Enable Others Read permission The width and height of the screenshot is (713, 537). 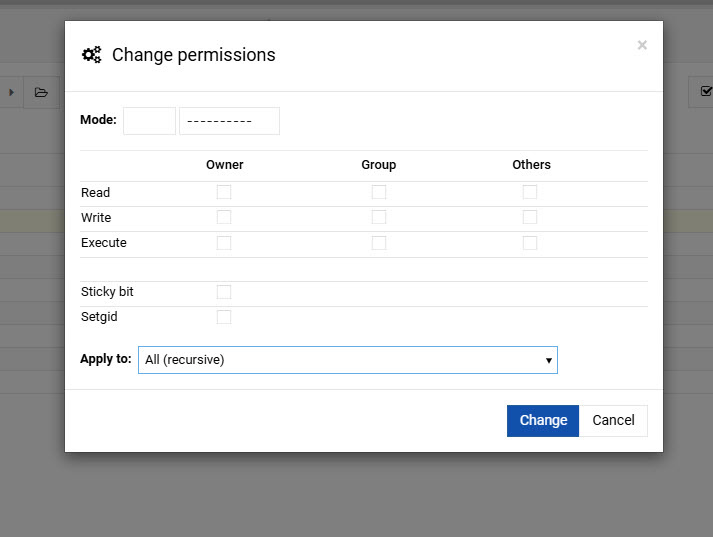pos(530,192)
